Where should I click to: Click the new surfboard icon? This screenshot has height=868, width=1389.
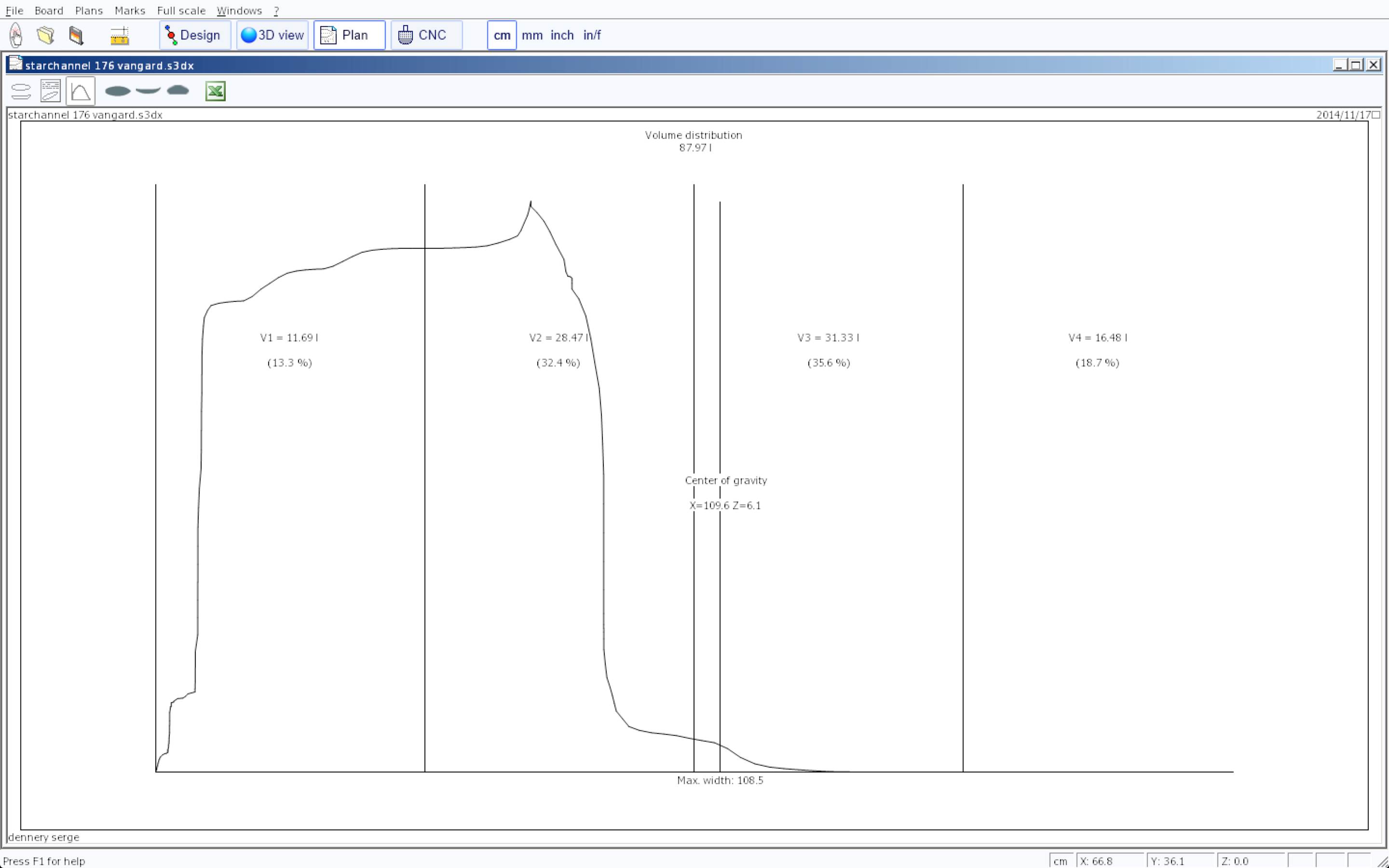(x=16, y=35)
